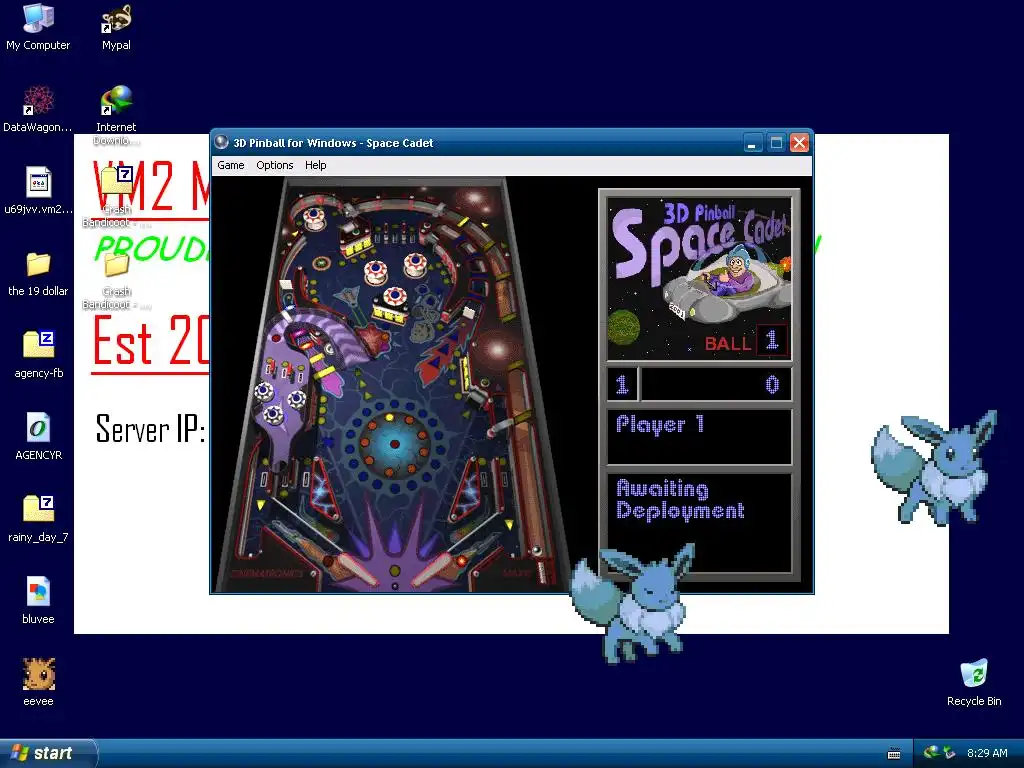Image resolution: width=1024 pixels, height=768 pixels.
Task: Click the center blue wormhole target circle
Action: click(394, 444)
